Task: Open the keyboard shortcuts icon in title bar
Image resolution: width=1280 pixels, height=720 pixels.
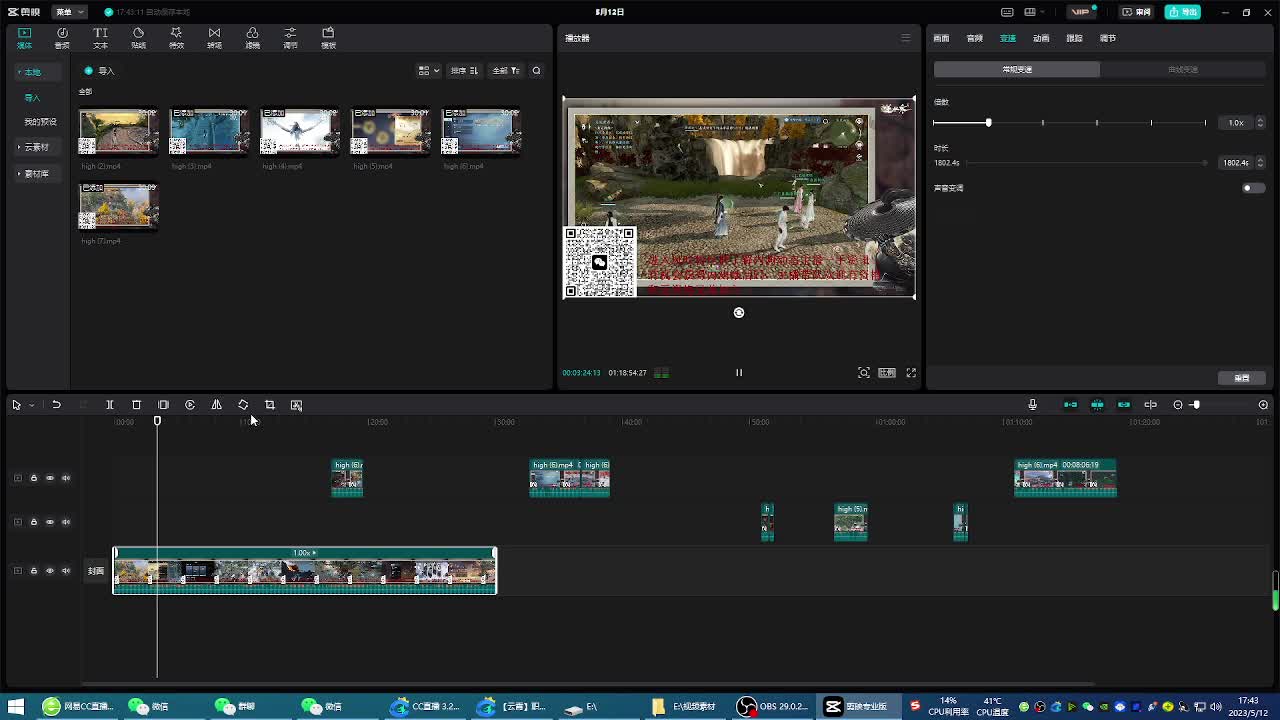Action: click(x=1007, y=12)
